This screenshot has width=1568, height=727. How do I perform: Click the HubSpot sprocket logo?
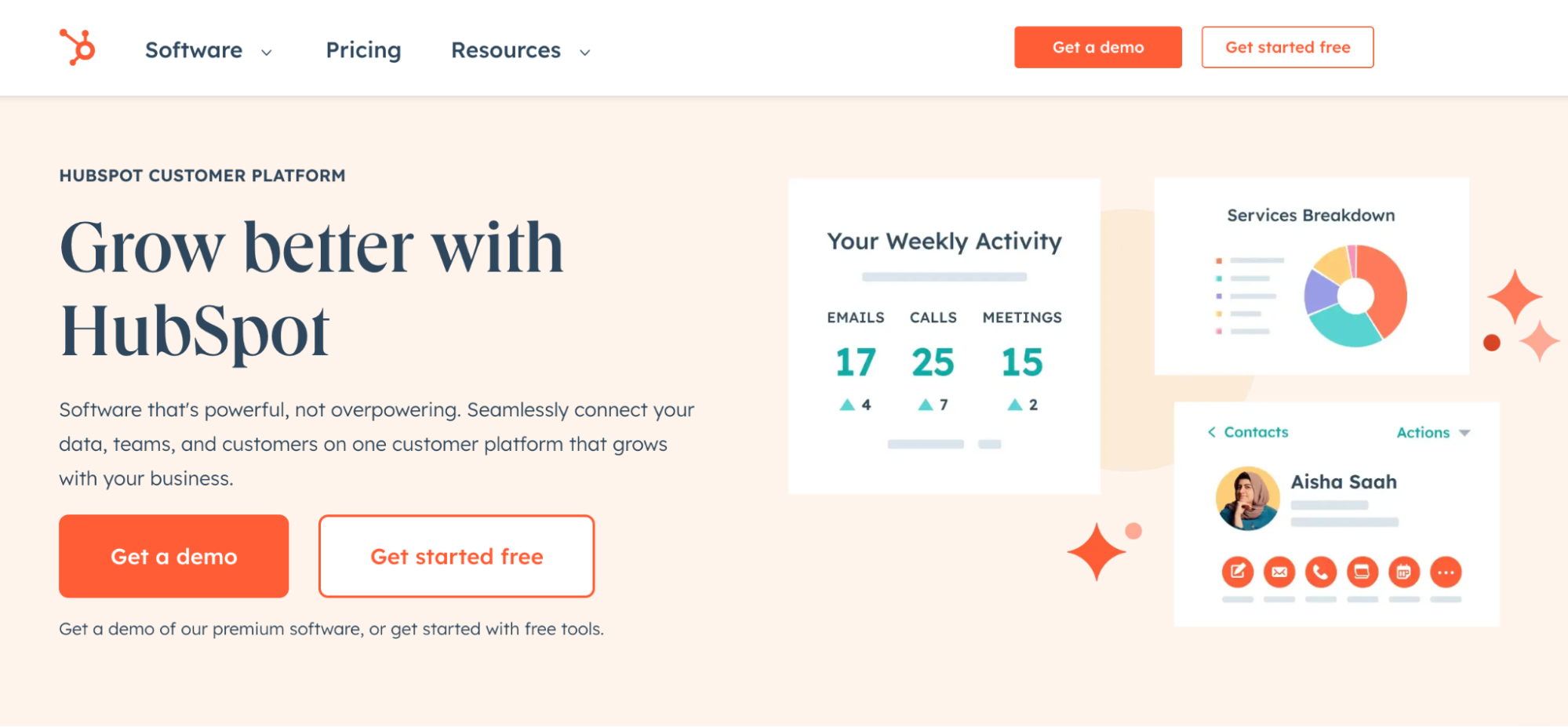click(x=78, y=48)
